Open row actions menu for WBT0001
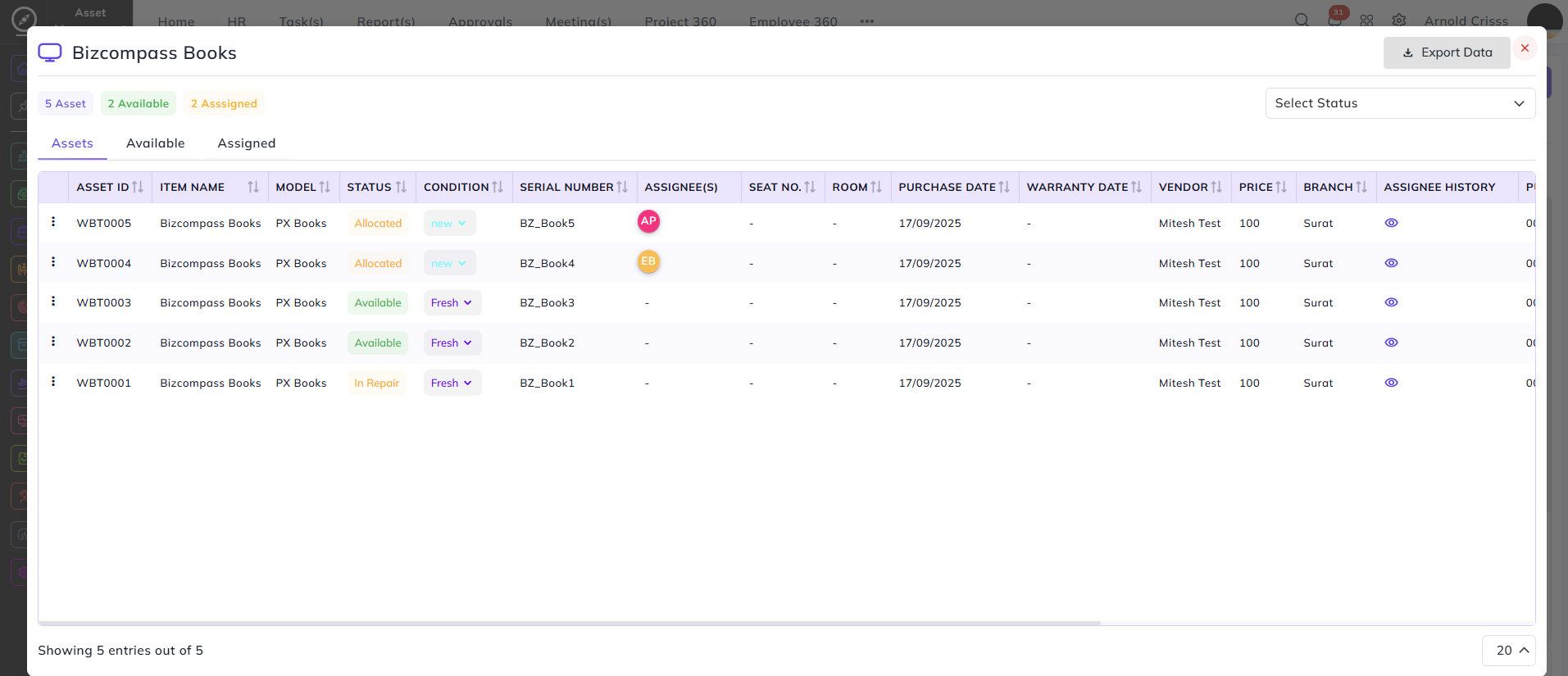1568x676 pixels. (x=53, y=382)
